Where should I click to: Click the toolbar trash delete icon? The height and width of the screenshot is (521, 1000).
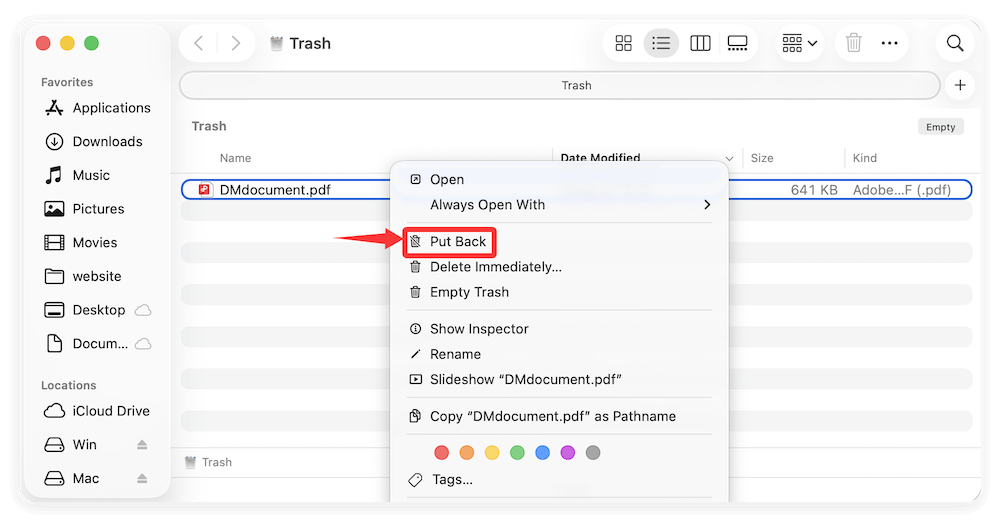(853, 43)
